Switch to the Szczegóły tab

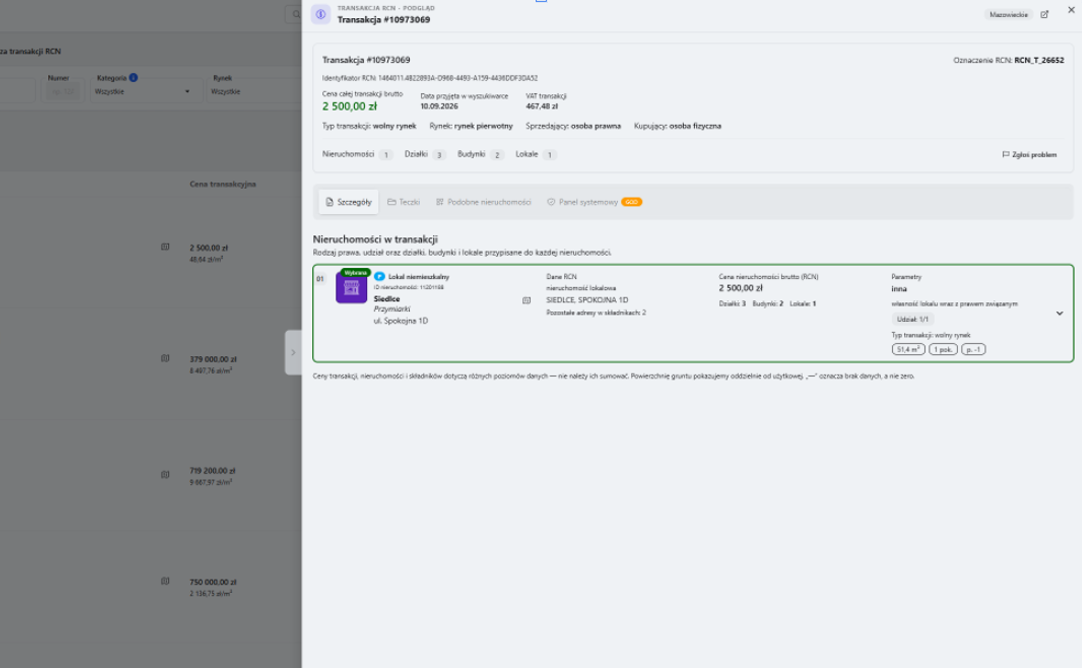pos(348,202)
